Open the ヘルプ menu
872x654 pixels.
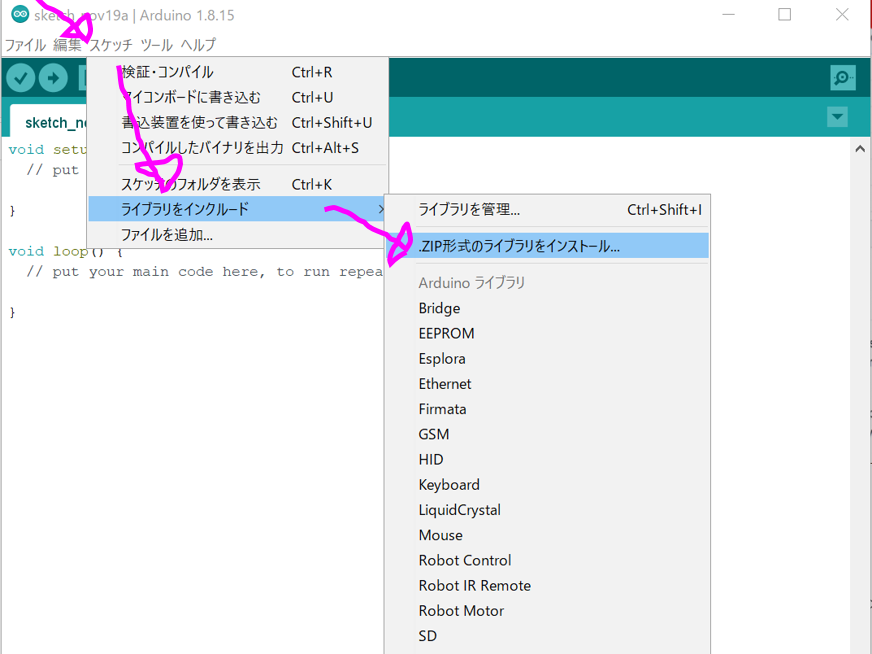click(x=198, y=45)
